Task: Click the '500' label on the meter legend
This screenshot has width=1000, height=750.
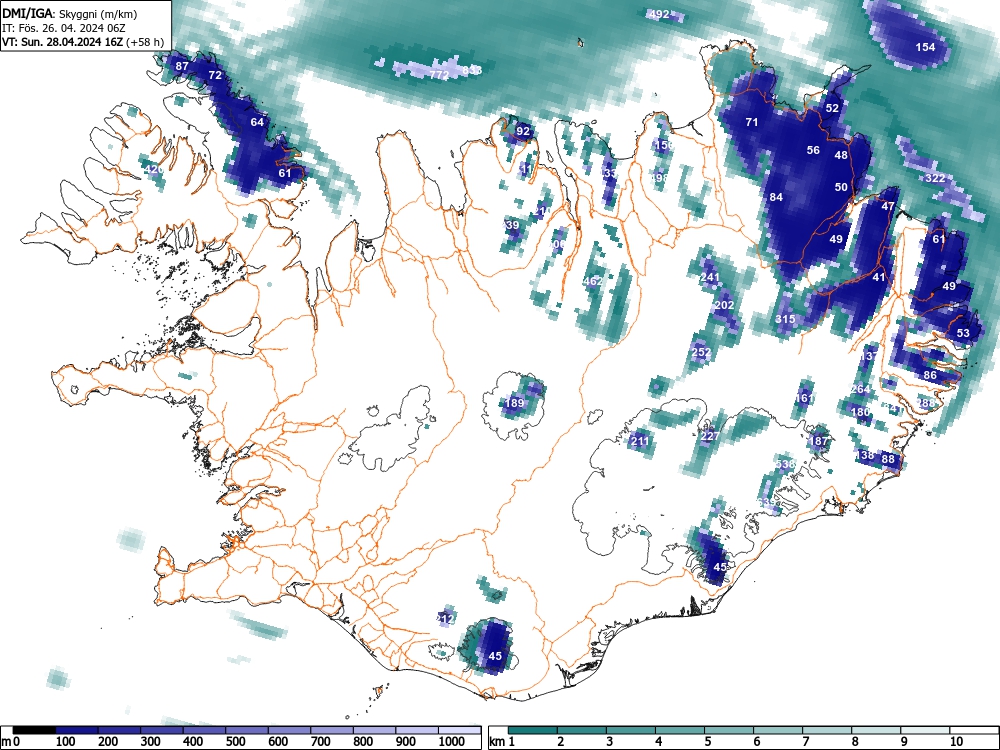Action: point(235,742)
